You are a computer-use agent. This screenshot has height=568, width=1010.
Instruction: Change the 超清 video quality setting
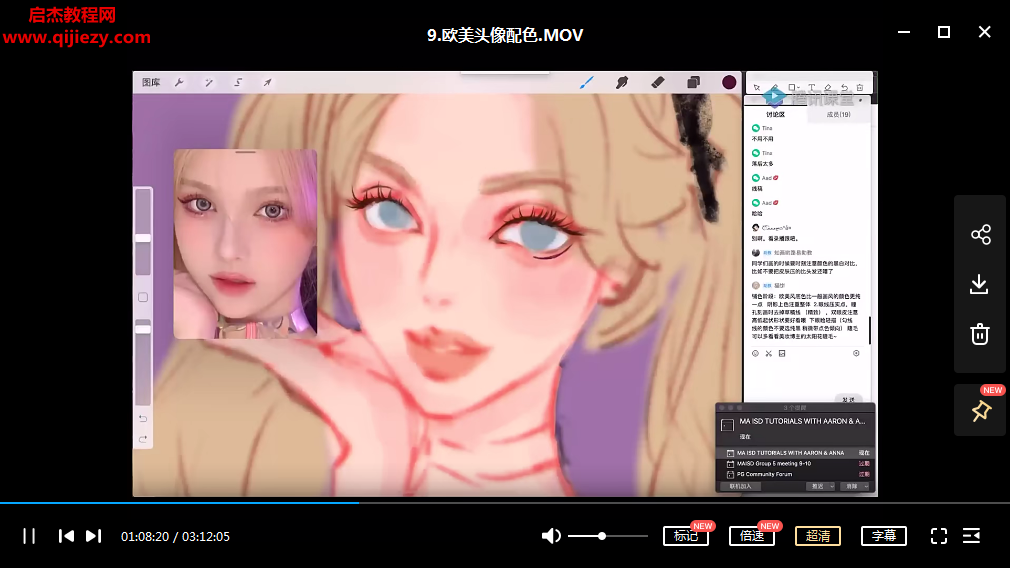(x=818, y=536)
